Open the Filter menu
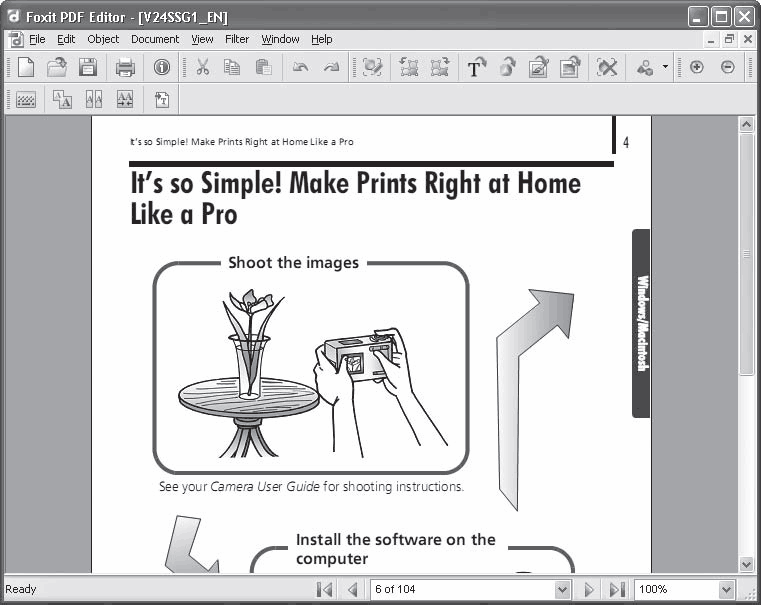 237,39
